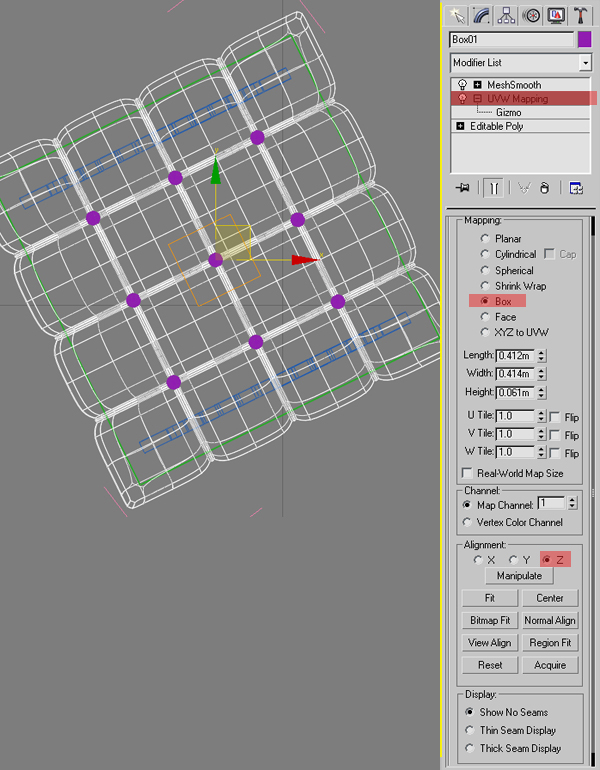Adjust the Map Channel spinner

pos(572,503)
